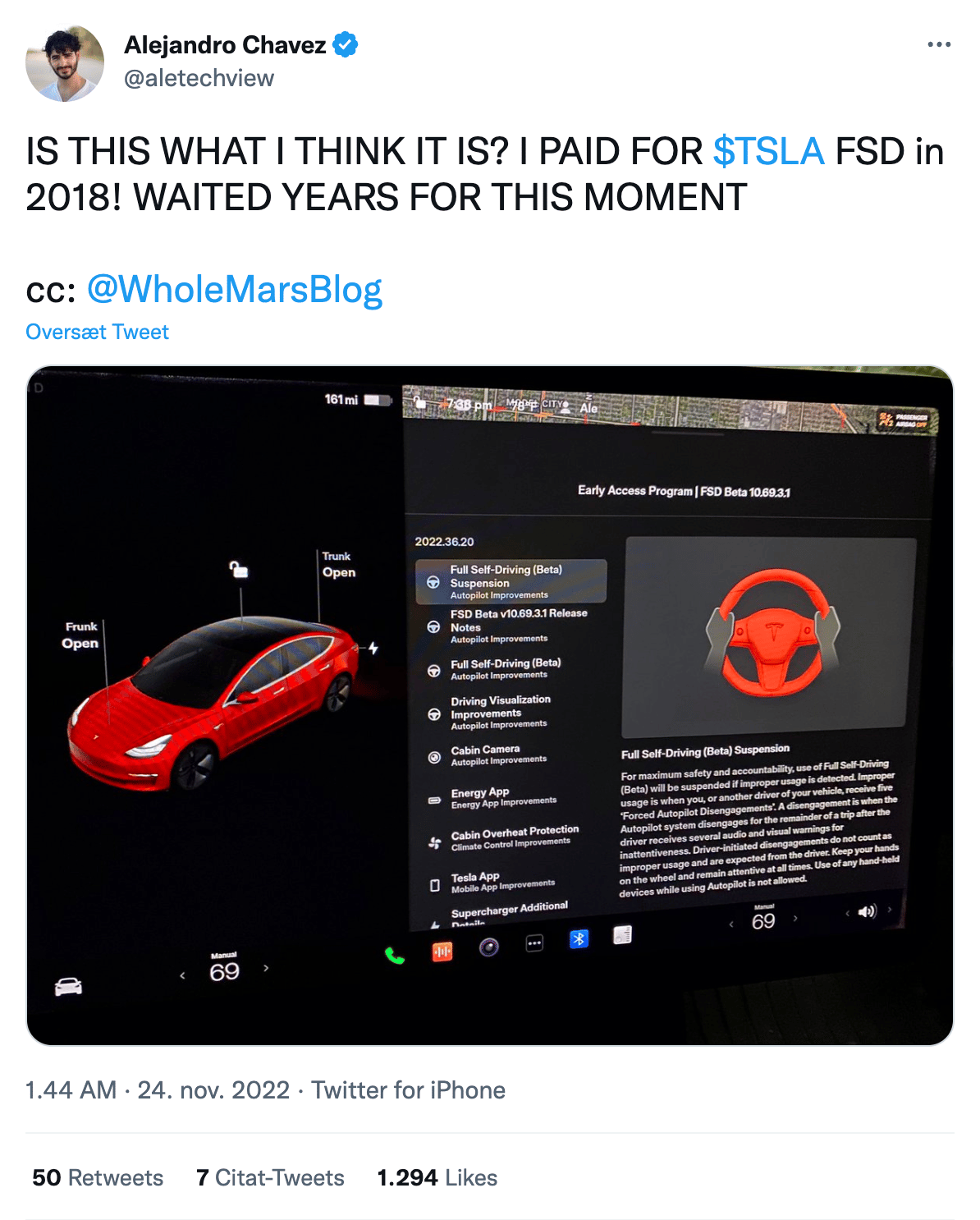
Task: Tap the green phone icon in Tesla dock
Action: [x=395, y=955]
